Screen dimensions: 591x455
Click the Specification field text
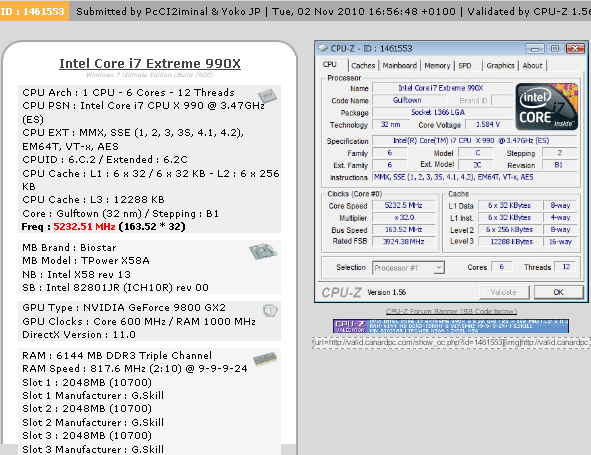(474, 141)
